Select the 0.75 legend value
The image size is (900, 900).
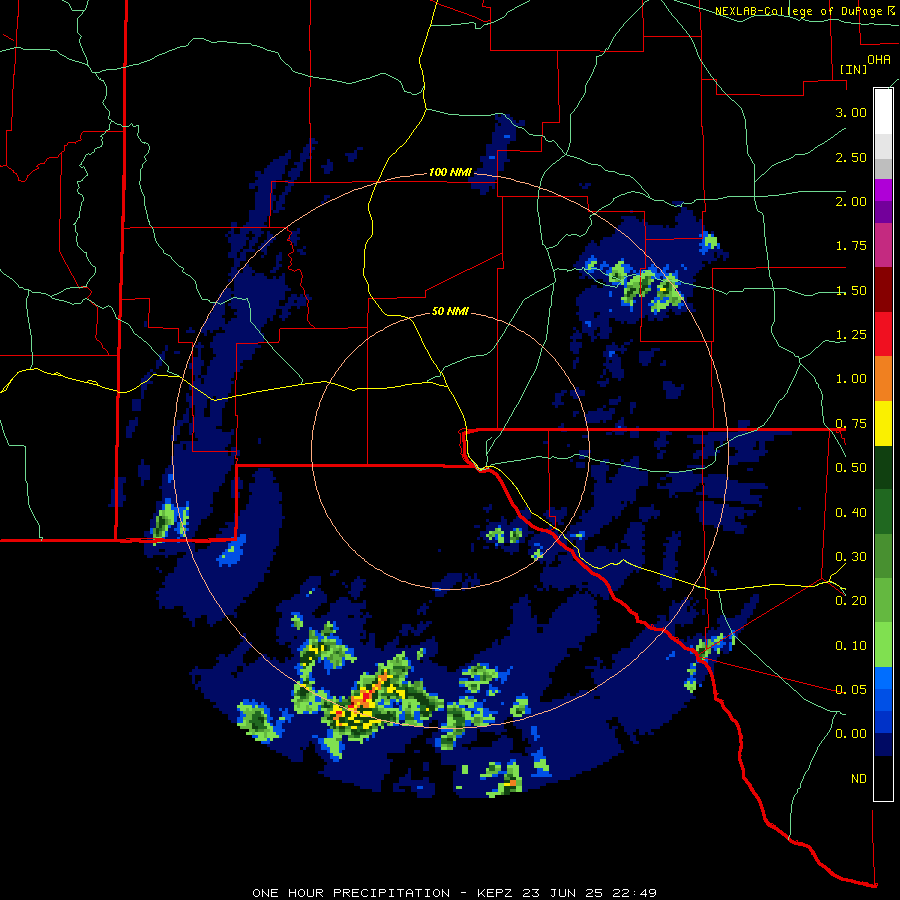pyautogui.click(x=851, y=424)
